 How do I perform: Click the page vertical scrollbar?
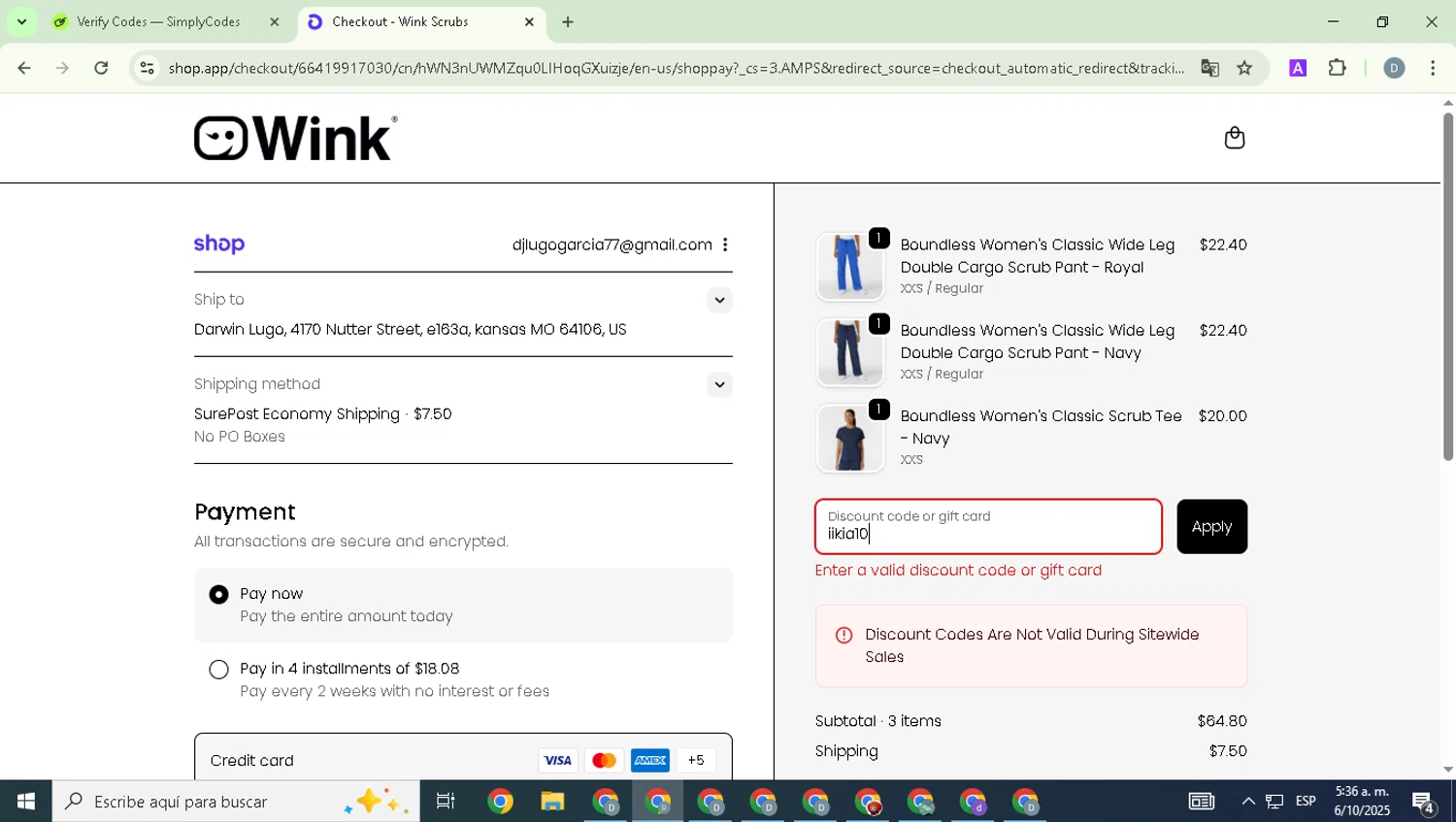(1448, 286)
